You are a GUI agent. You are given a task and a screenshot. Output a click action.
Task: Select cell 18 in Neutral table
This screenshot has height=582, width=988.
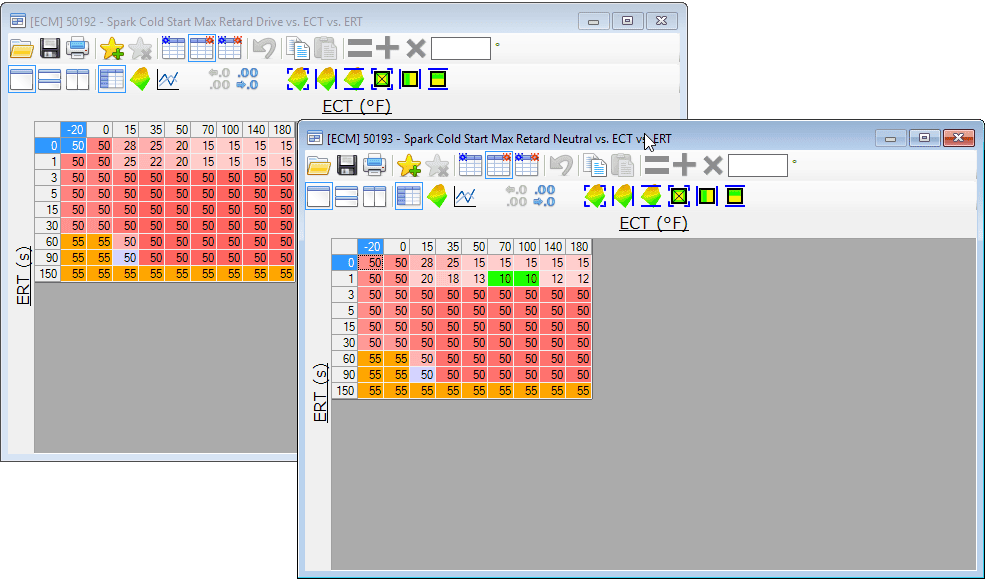[449, 278]
